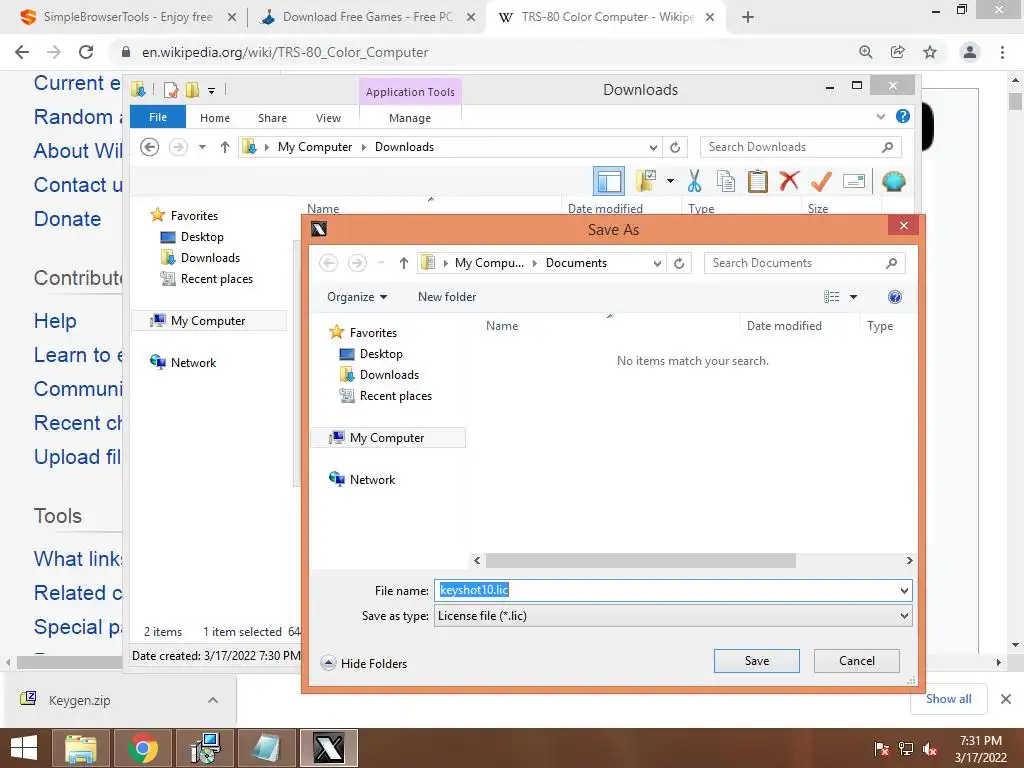The height and width of the screenshot is (768, 1024).
Task: Click the Chrome icon in the taskbar
Action: tap(142, 748)
